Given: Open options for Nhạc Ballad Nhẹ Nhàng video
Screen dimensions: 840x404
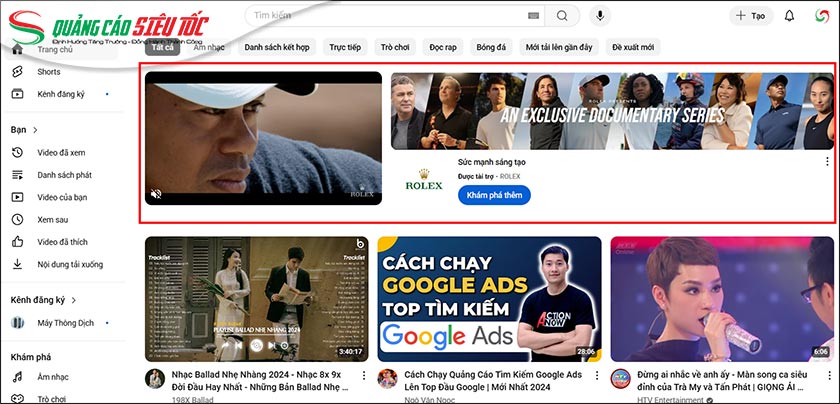Looking at the screenshot, I should coord(364,375).
